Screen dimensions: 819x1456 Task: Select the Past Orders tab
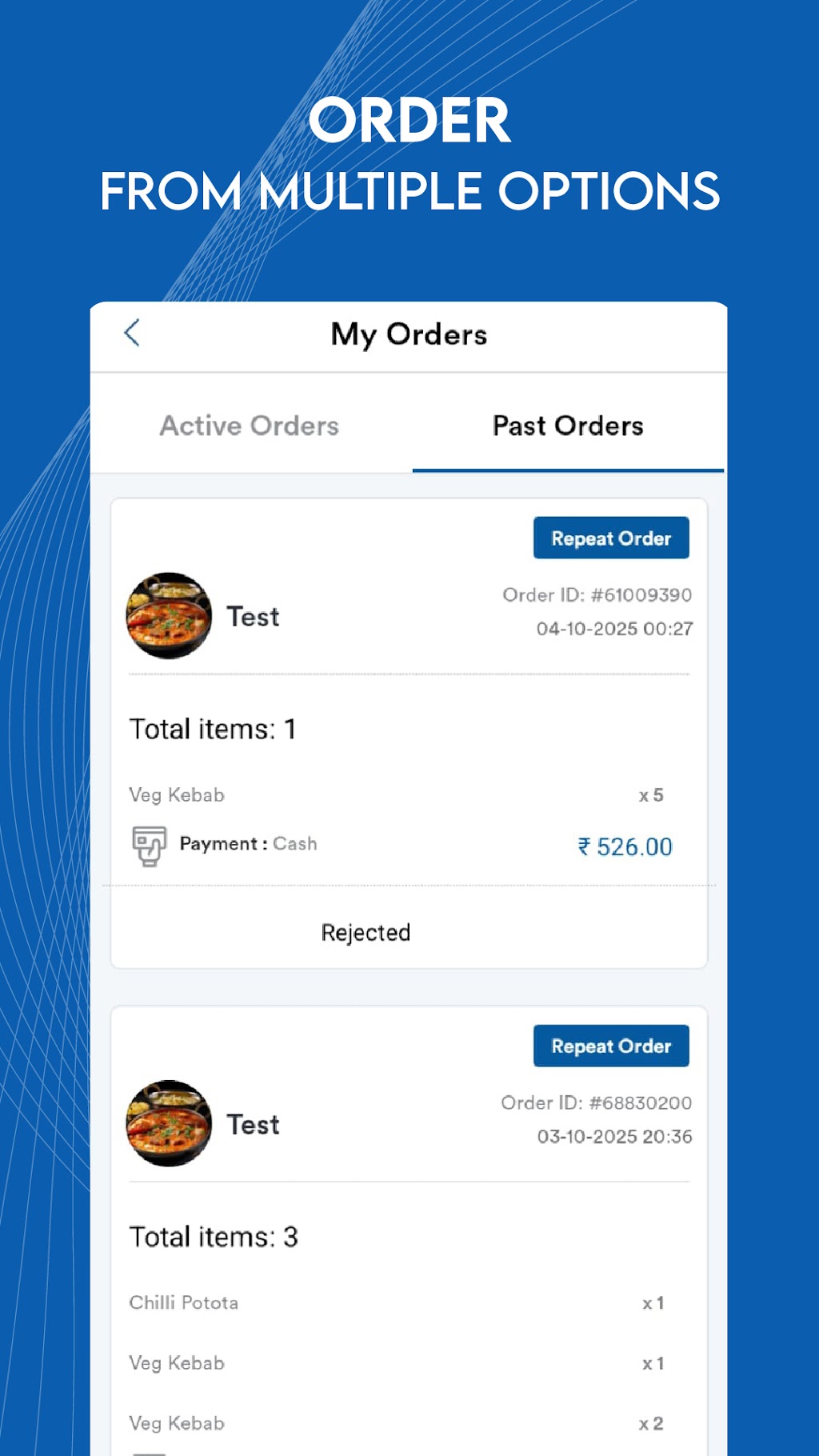click(x=568, y=426)
